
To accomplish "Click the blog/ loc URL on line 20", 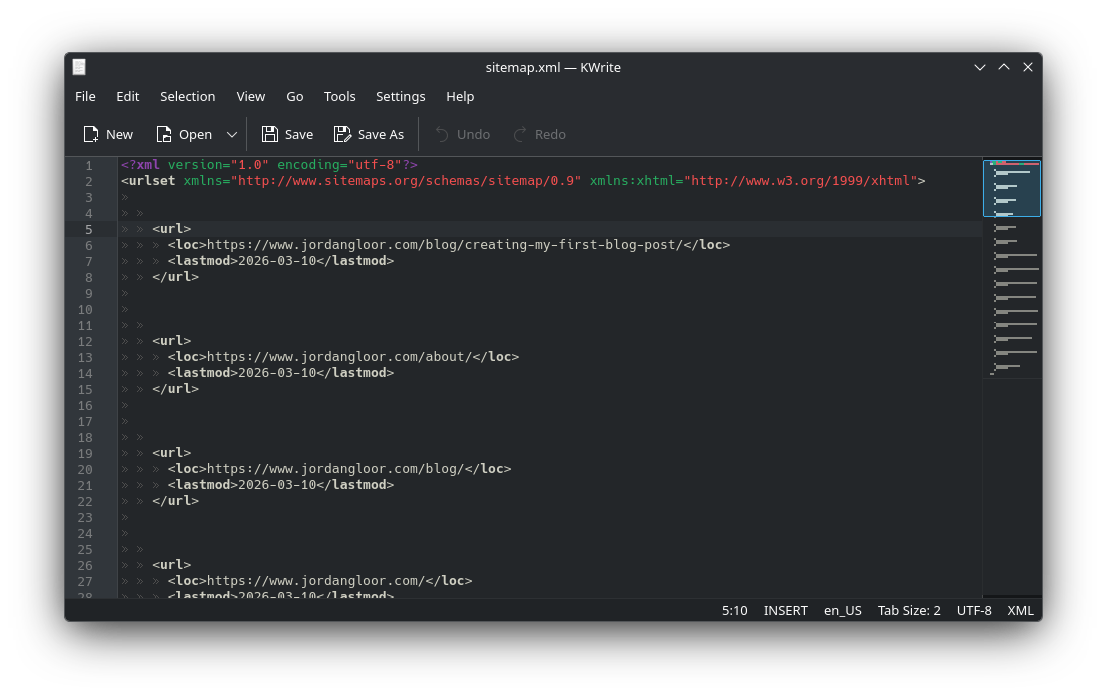I will pyautogui.click(x=340, y=469).
